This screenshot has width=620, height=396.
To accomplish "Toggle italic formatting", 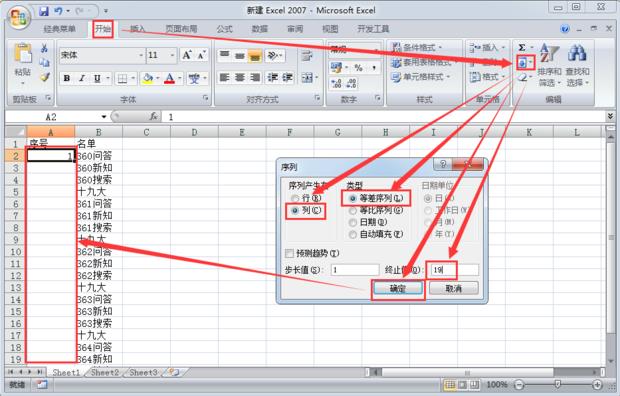I will (x=82, y=78).
